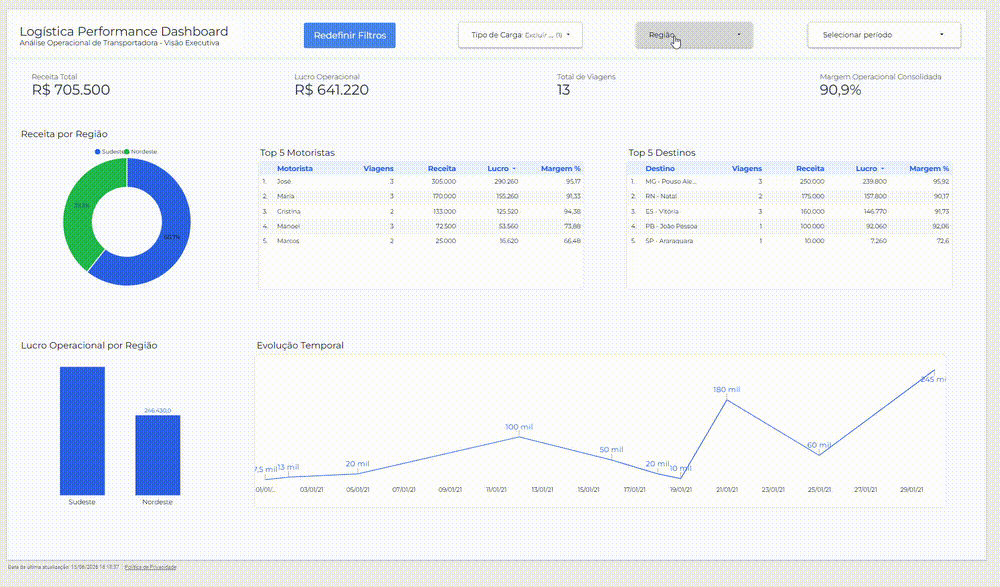Click the 60 mil data point in Evolução Temporal

tap(820, 455)
